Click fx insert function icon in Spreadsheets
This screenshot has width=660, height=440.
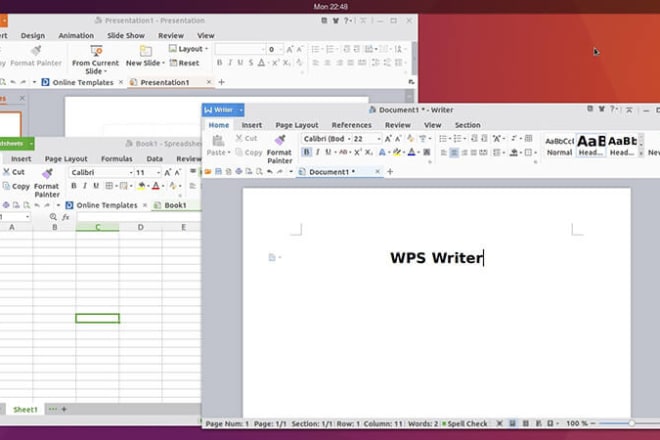[66, 217]
